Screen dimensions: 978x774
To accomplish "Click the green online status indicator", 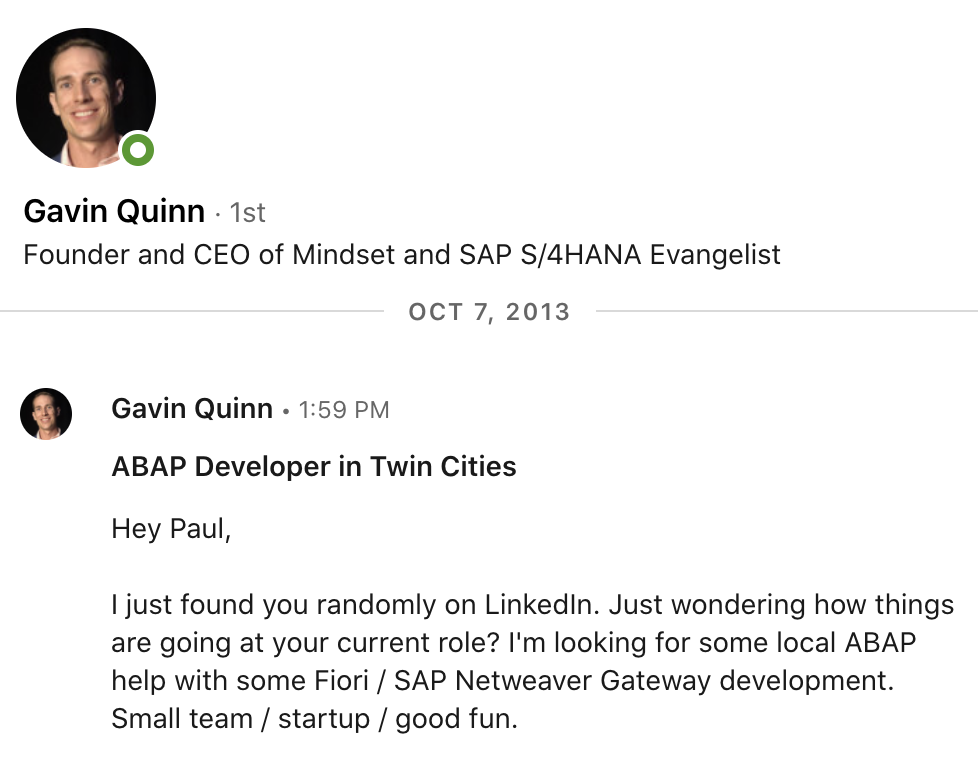I will pyautogui.click(x=137, y=150).
